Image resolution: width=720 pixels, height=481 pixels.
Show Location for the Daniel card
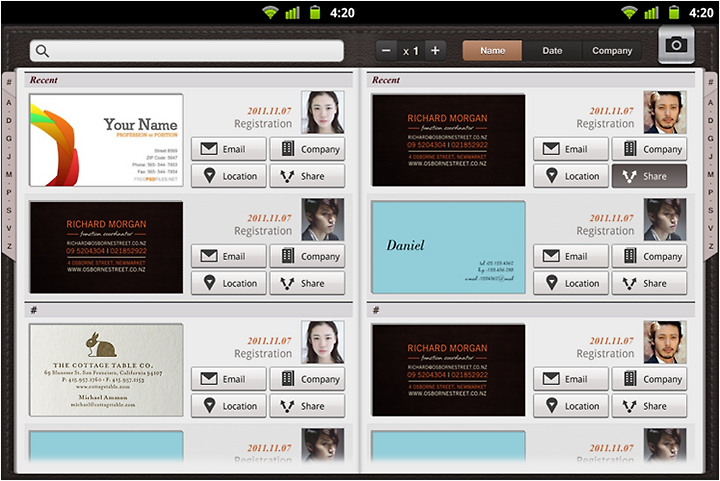coord(571,283)
